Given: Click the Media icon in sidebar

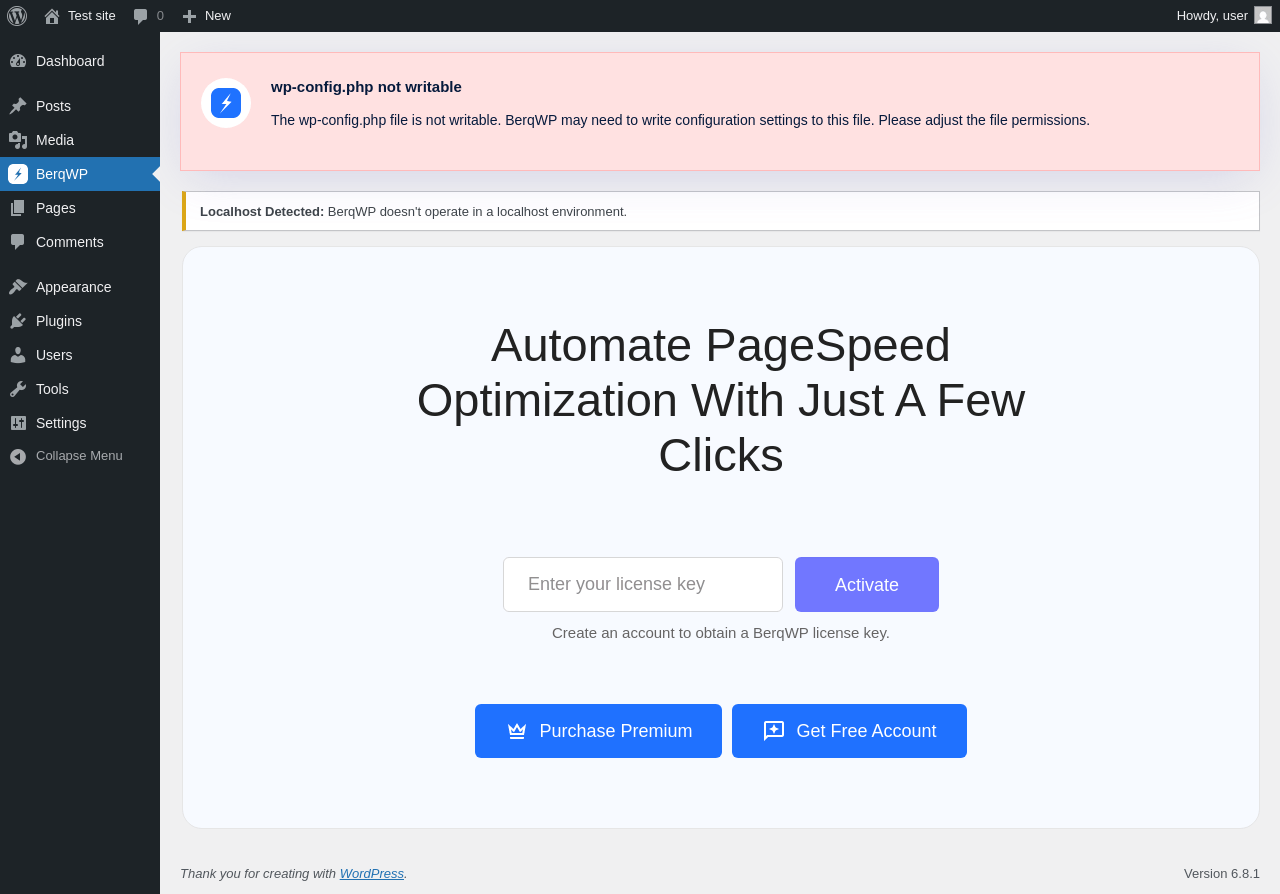Looking at the screenshot, I should click(x=18, y=140).
